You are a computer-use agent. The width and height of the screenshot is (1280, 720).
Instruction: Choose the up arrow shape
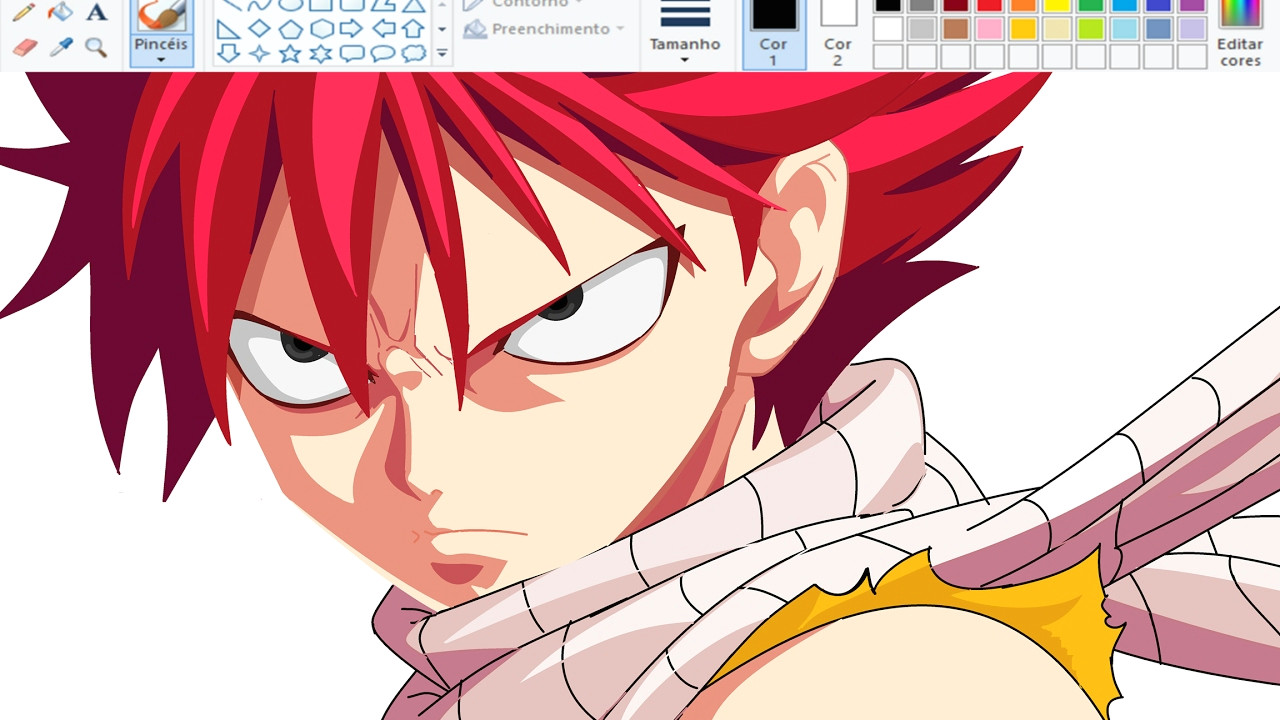(x=413, y=29)
